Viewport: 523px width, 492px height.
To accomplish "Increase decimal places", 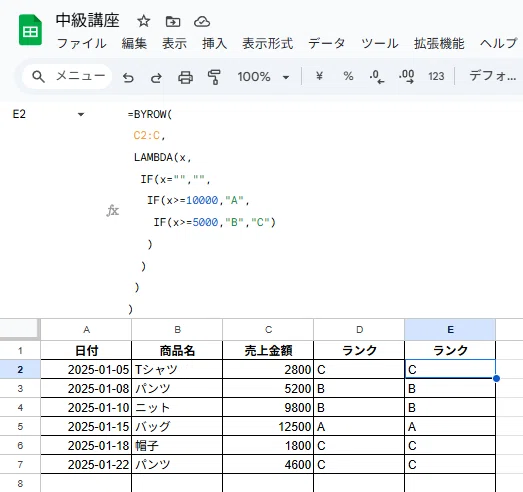I will click(x=406, y=77).
